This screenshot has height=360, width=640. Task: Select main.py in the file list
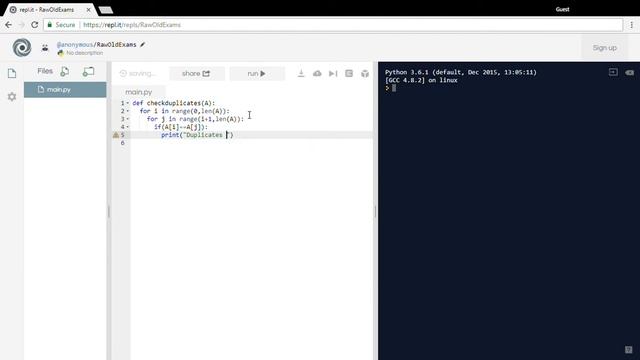pos(65,89)
